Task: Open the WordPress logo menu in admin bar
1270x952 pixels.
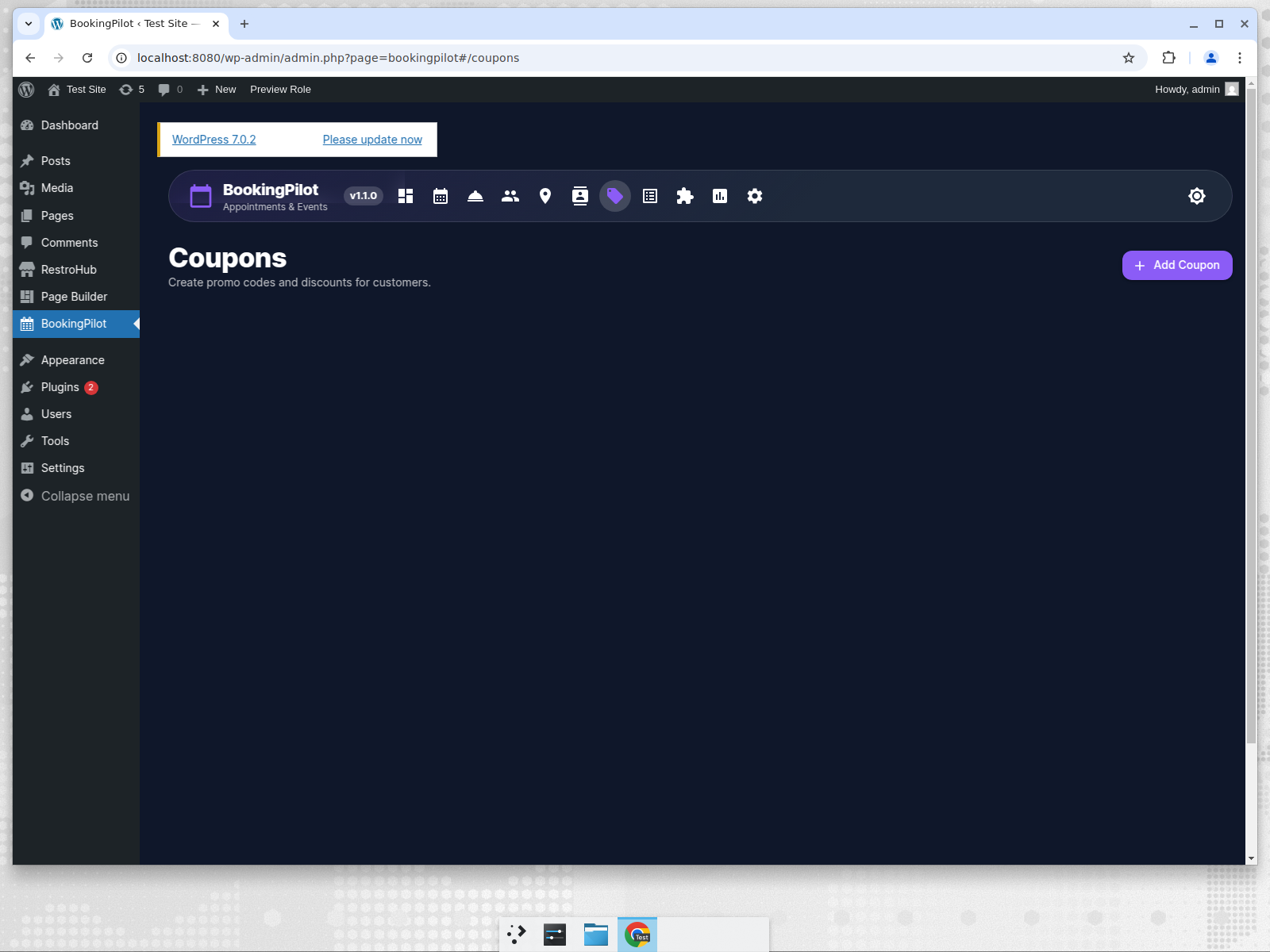Action: pyautogui.click(x=26, y=90)
